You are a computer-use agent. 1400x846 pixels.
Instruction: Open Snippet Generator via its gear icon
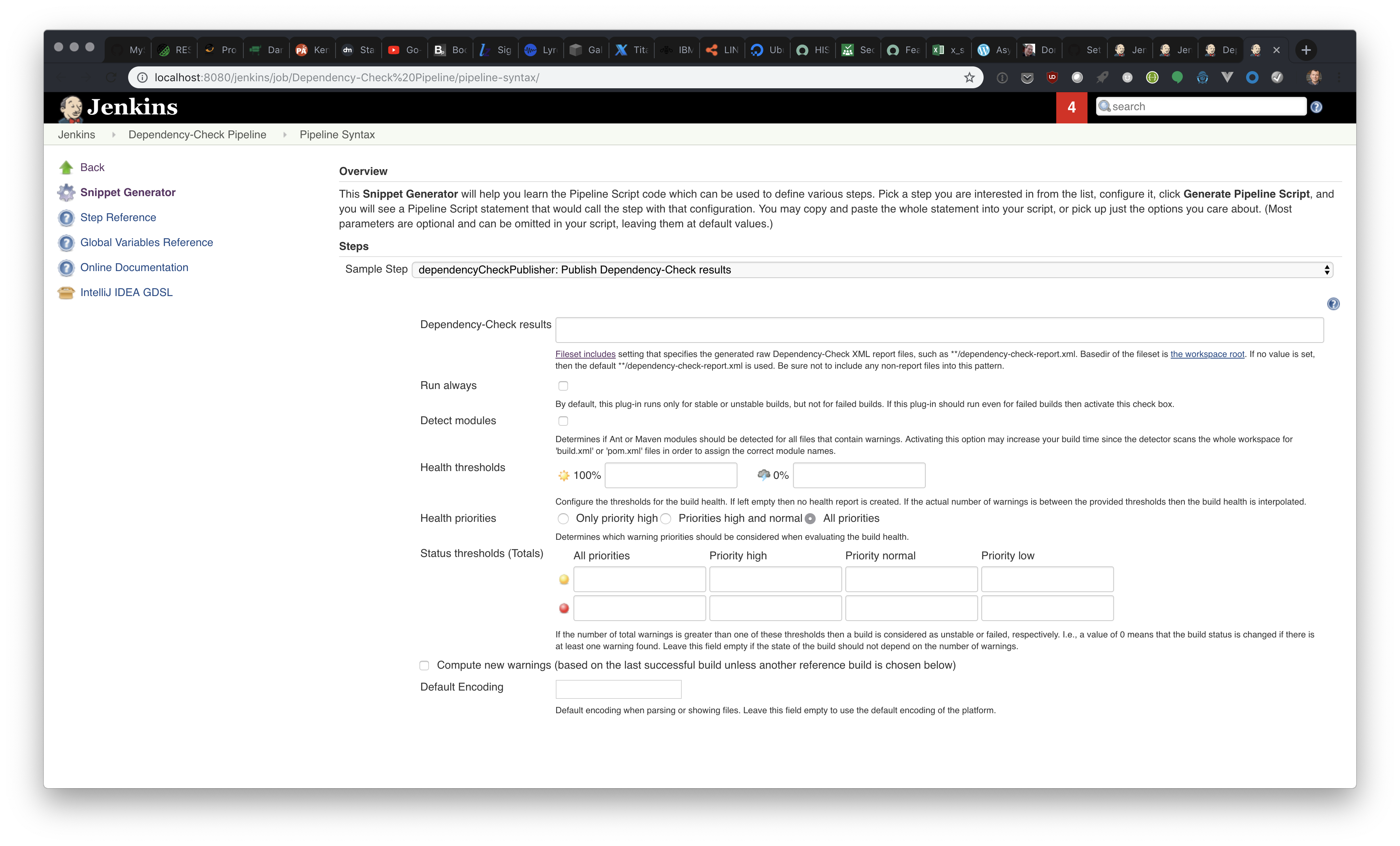[66, 193]
